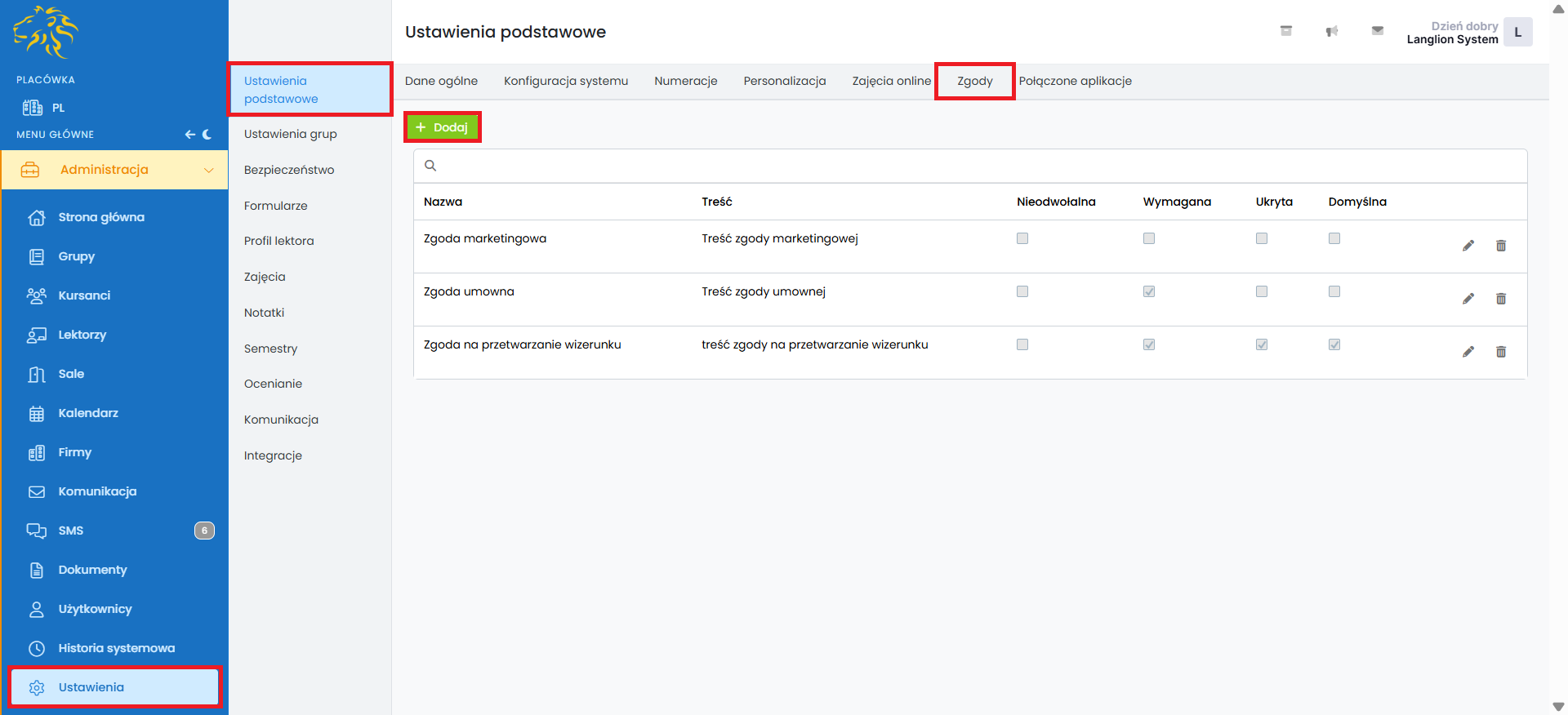Open the Połączone aplikacje tab
Image resolution: width=1568 pixels, height=715 pixels.
(x=1075, y=81)
